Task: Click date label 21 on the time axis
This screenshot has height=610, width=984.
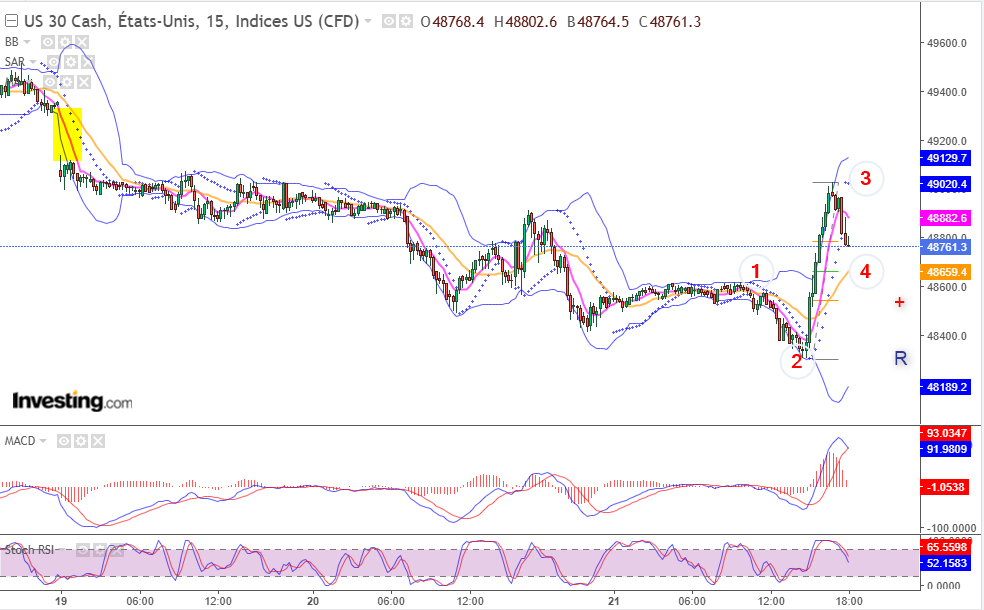Action: click(x=614, y=601)
